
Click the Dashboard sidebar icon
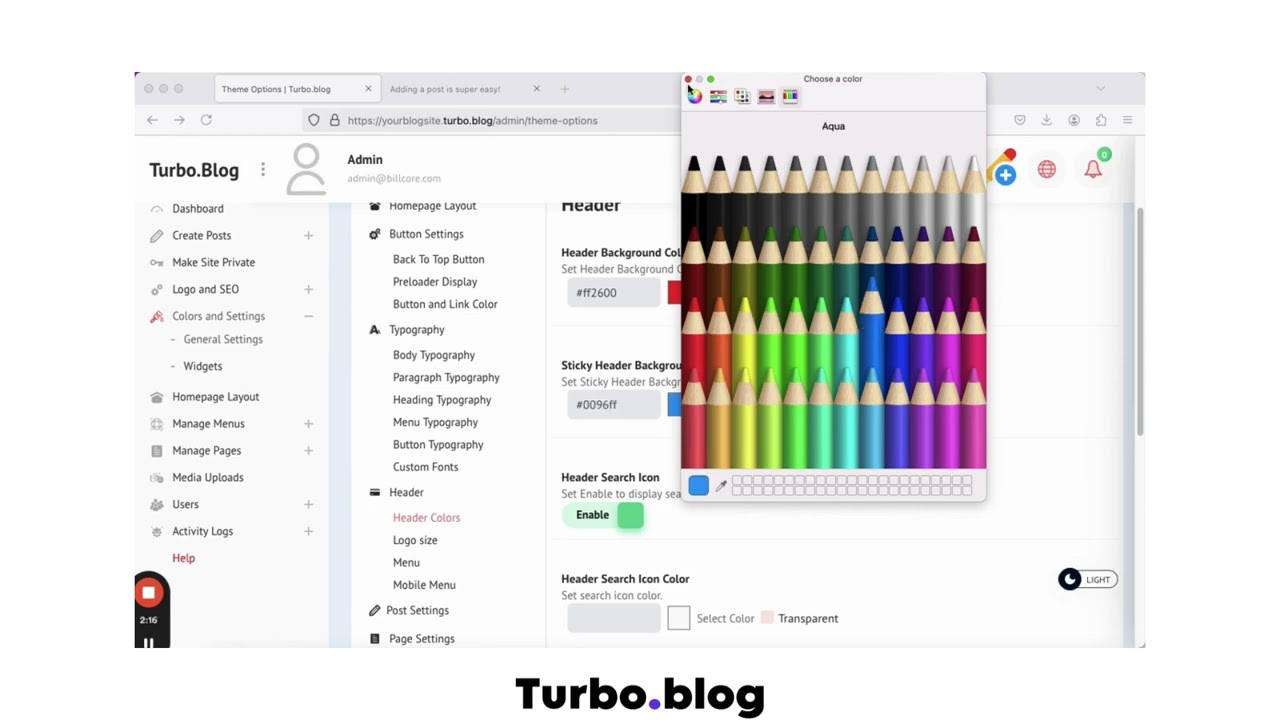(157, 209)
